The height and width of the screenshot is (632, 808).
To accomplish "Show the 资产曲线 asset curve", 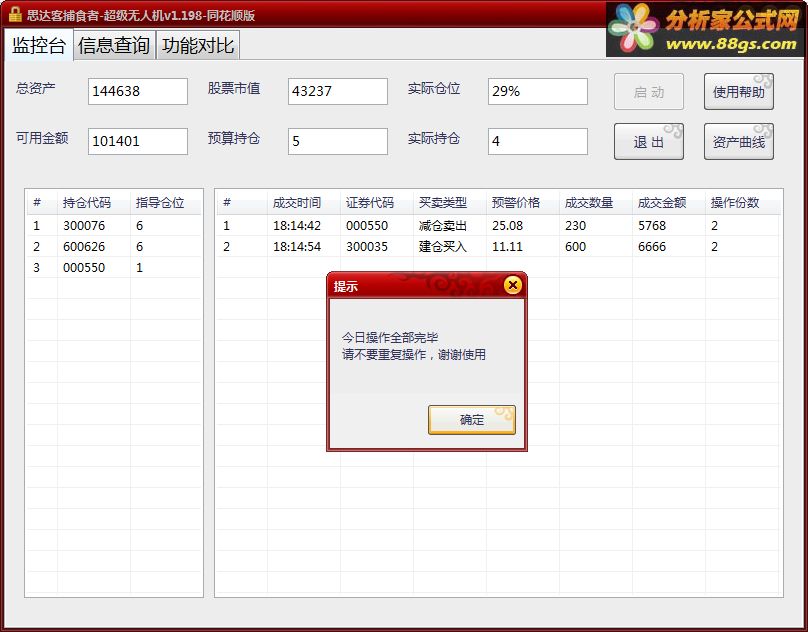I will [x=738, y=142].
